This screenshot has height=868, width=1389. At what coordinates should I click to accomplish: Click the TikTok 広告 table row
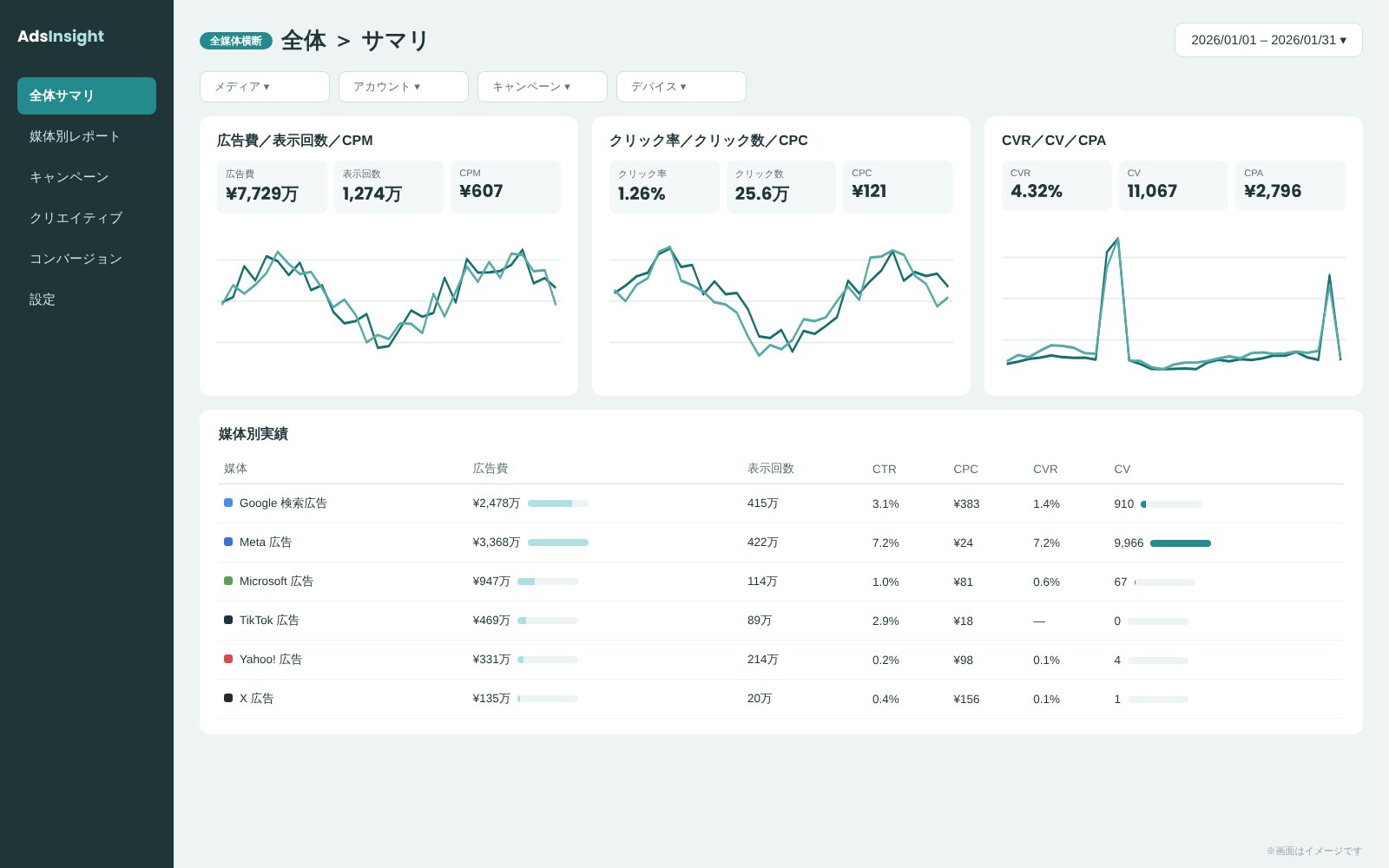coord(781,621)
